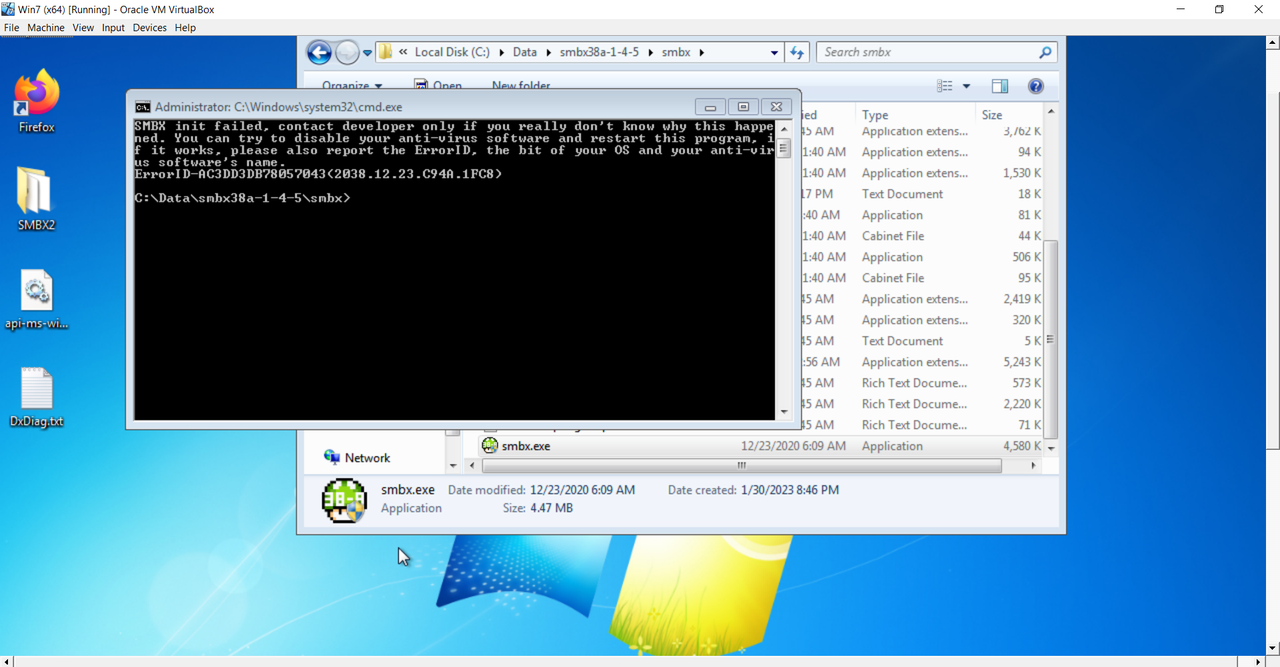
Task: Open the VirtualBox Help menu
Action: pos(185,28)
